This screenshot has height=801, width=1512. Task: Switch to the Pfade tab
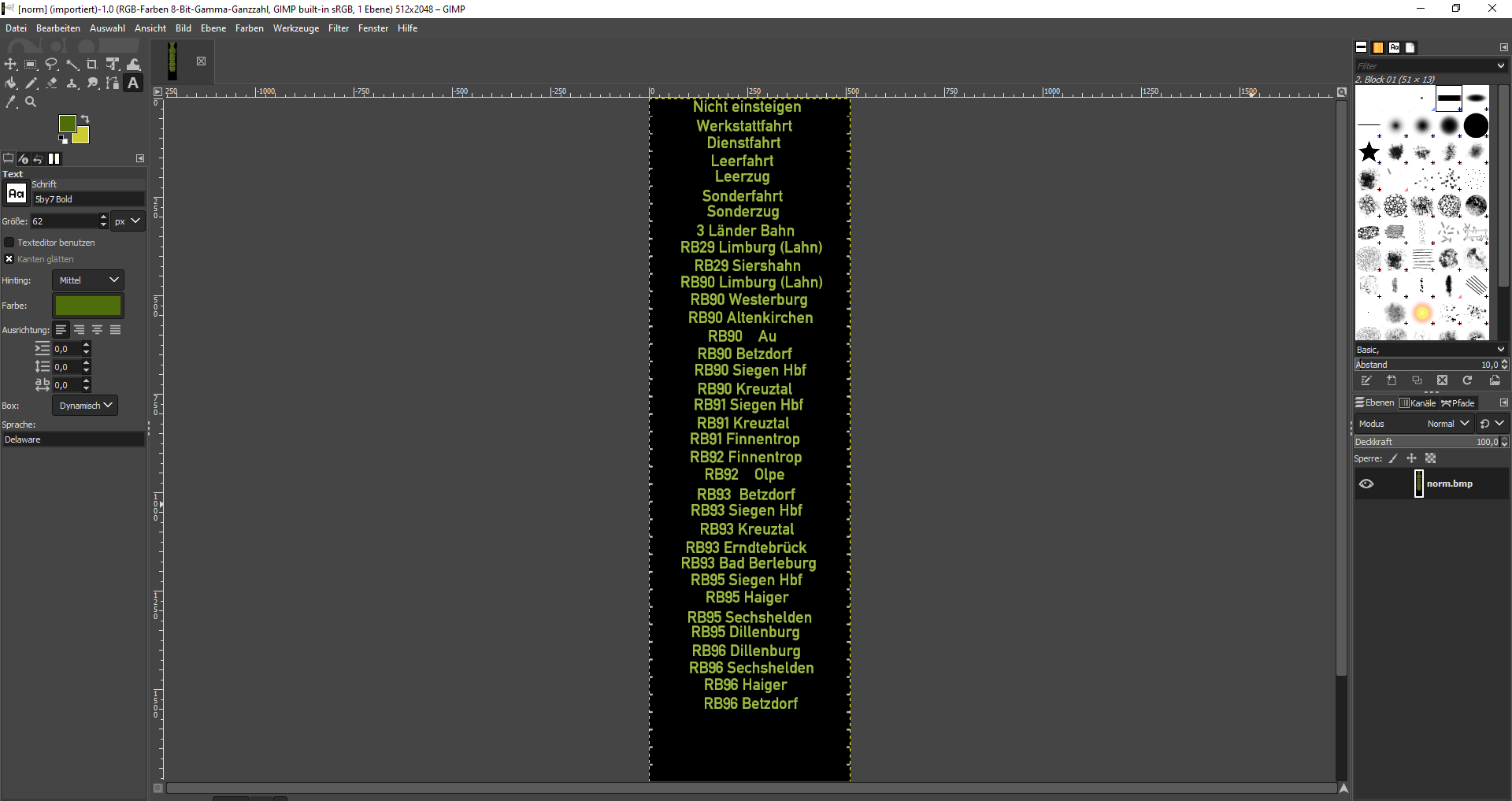(1458, 403)
